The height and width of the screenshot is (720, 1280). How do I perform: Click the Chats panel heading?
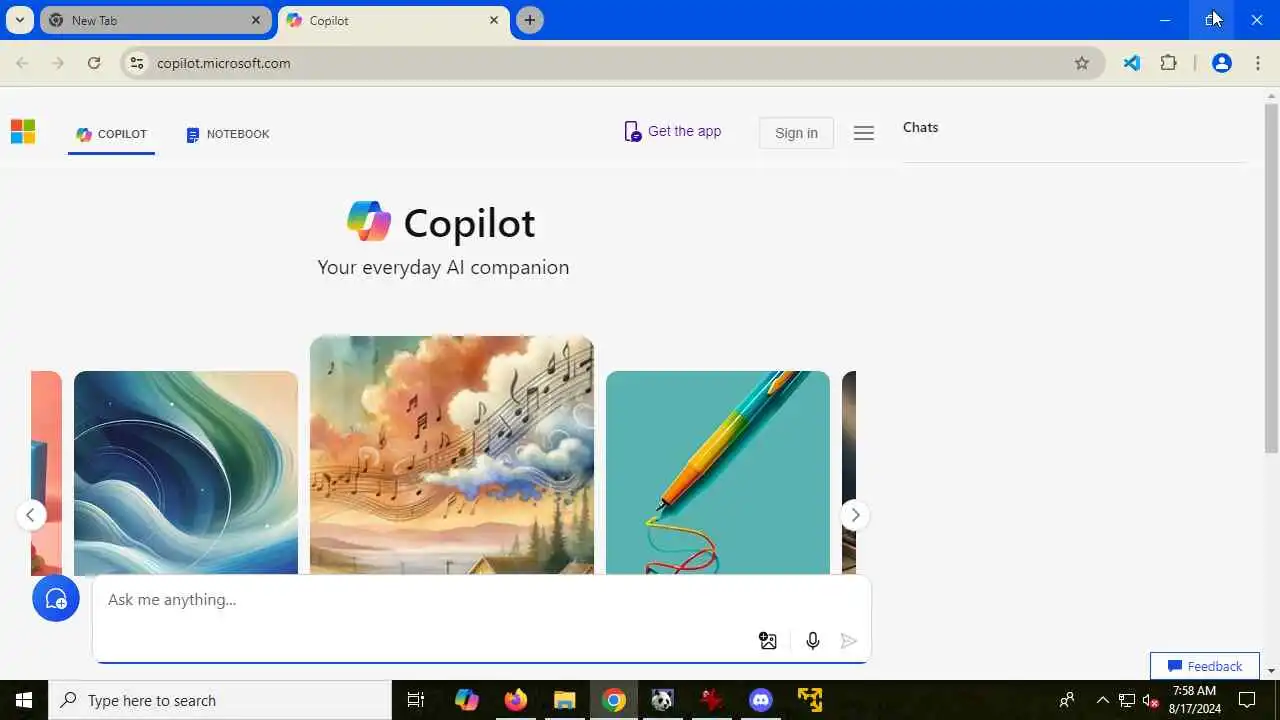click(920, 127)
